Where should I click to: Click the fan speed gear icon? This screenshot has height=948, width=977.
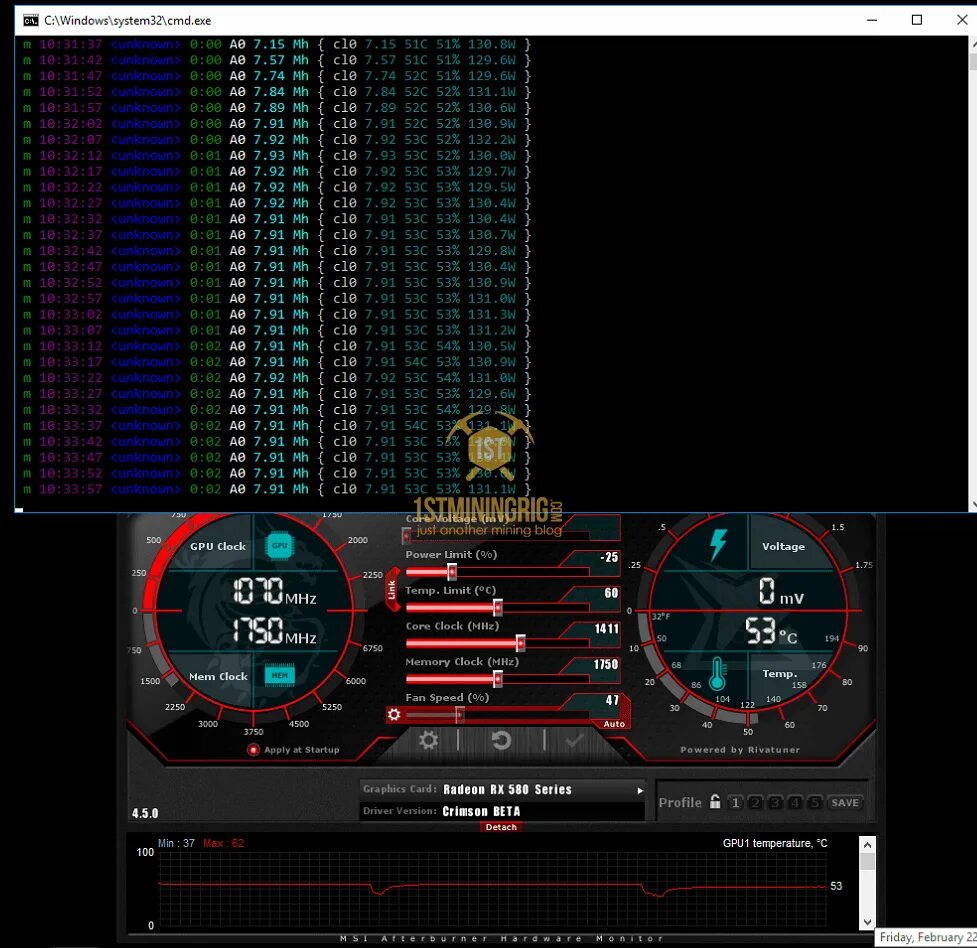(x=394, y=714)
